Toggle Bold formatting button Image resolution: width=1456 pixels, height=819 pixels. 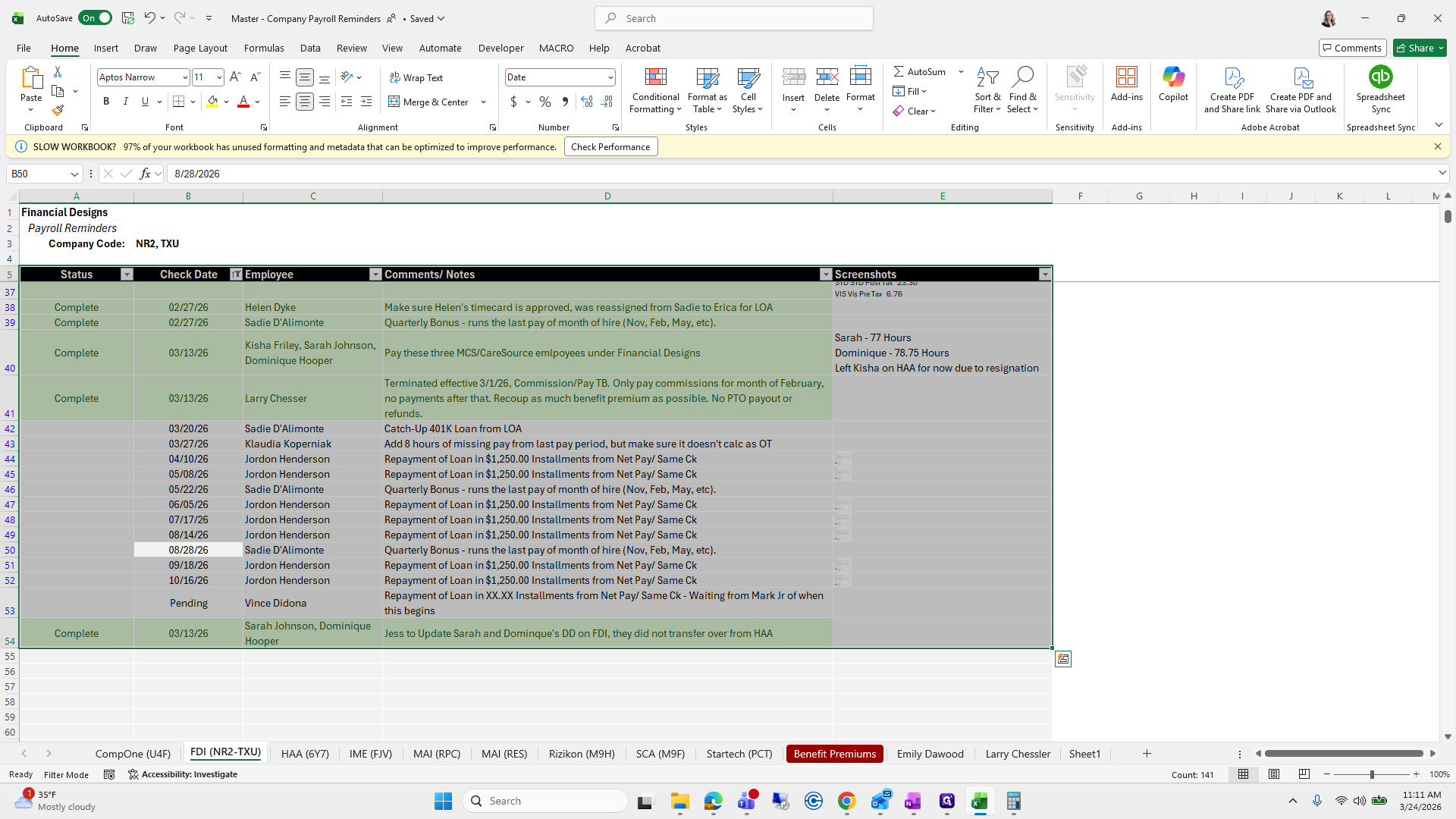pos(106,102)
